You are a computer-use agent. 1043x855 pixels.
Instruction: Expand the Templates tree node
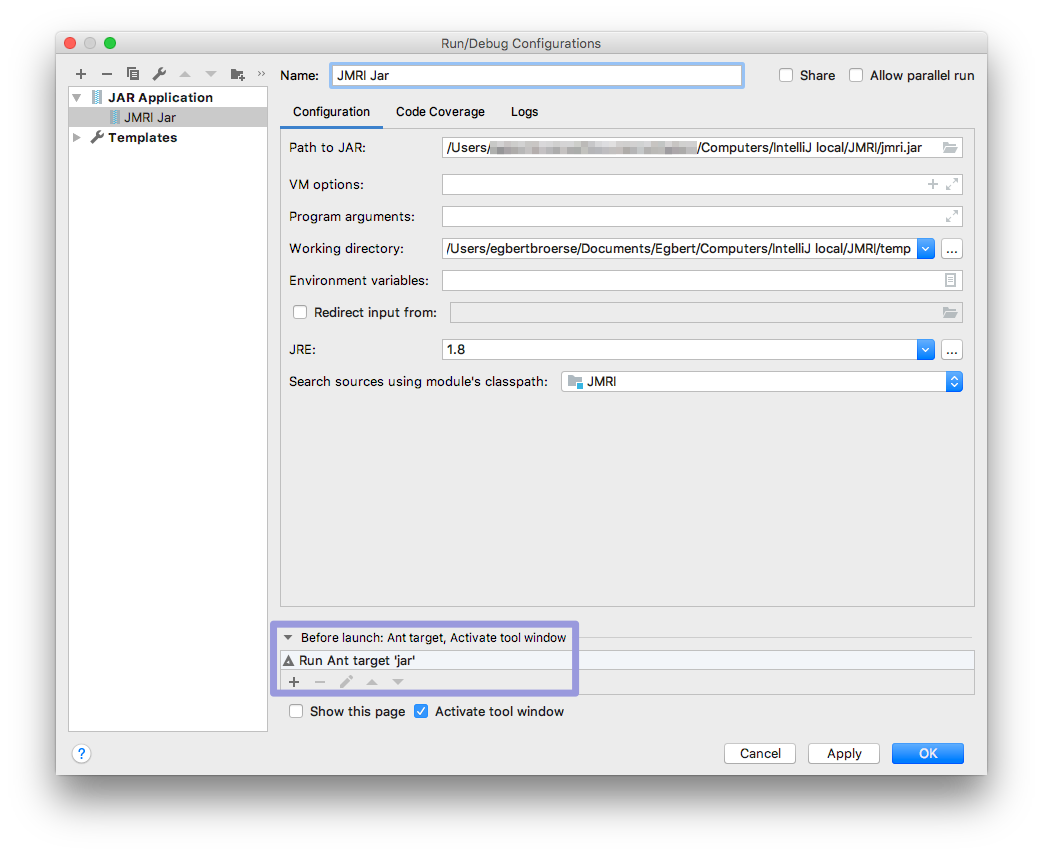(77, 137)
